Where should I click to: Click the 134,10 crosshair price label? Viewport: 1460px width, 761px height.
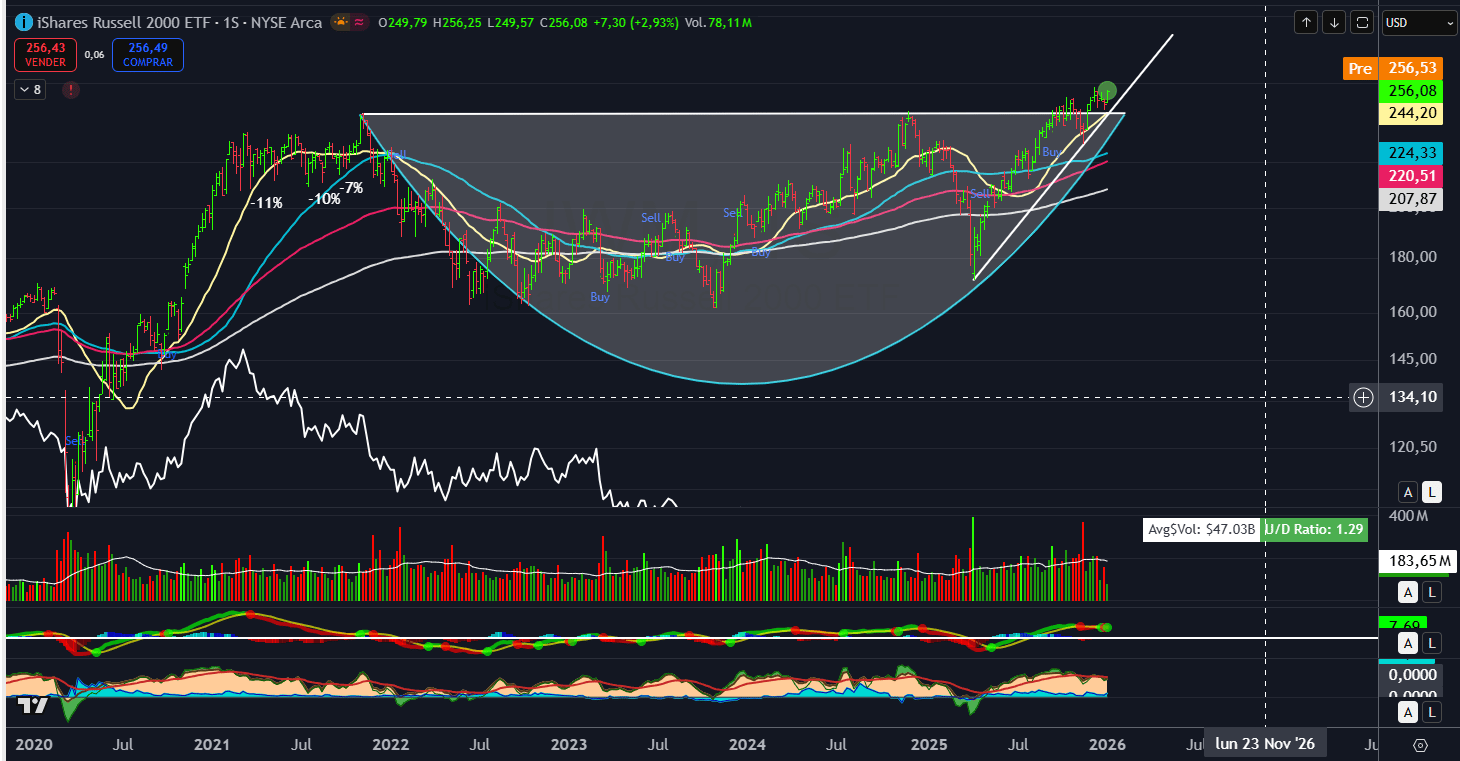(1413, 398)
